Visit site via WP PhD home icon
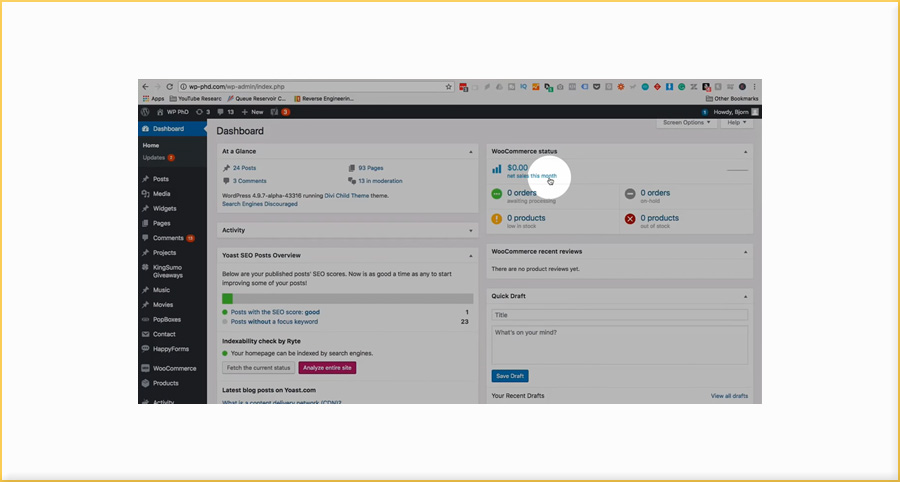Screen dimensions: 900x482 pyautogui.click(x=173, y=112)
